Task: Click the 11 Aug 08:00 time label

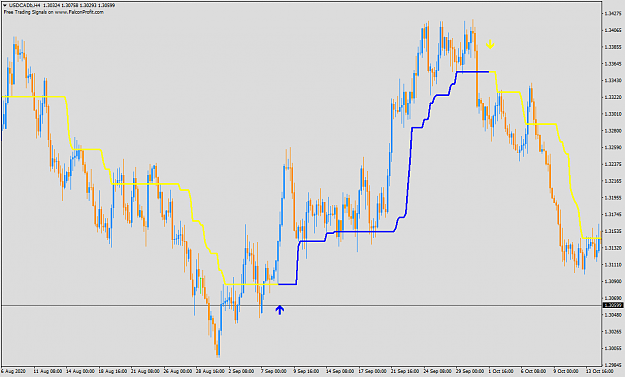Action: click(x=48, y=371)
